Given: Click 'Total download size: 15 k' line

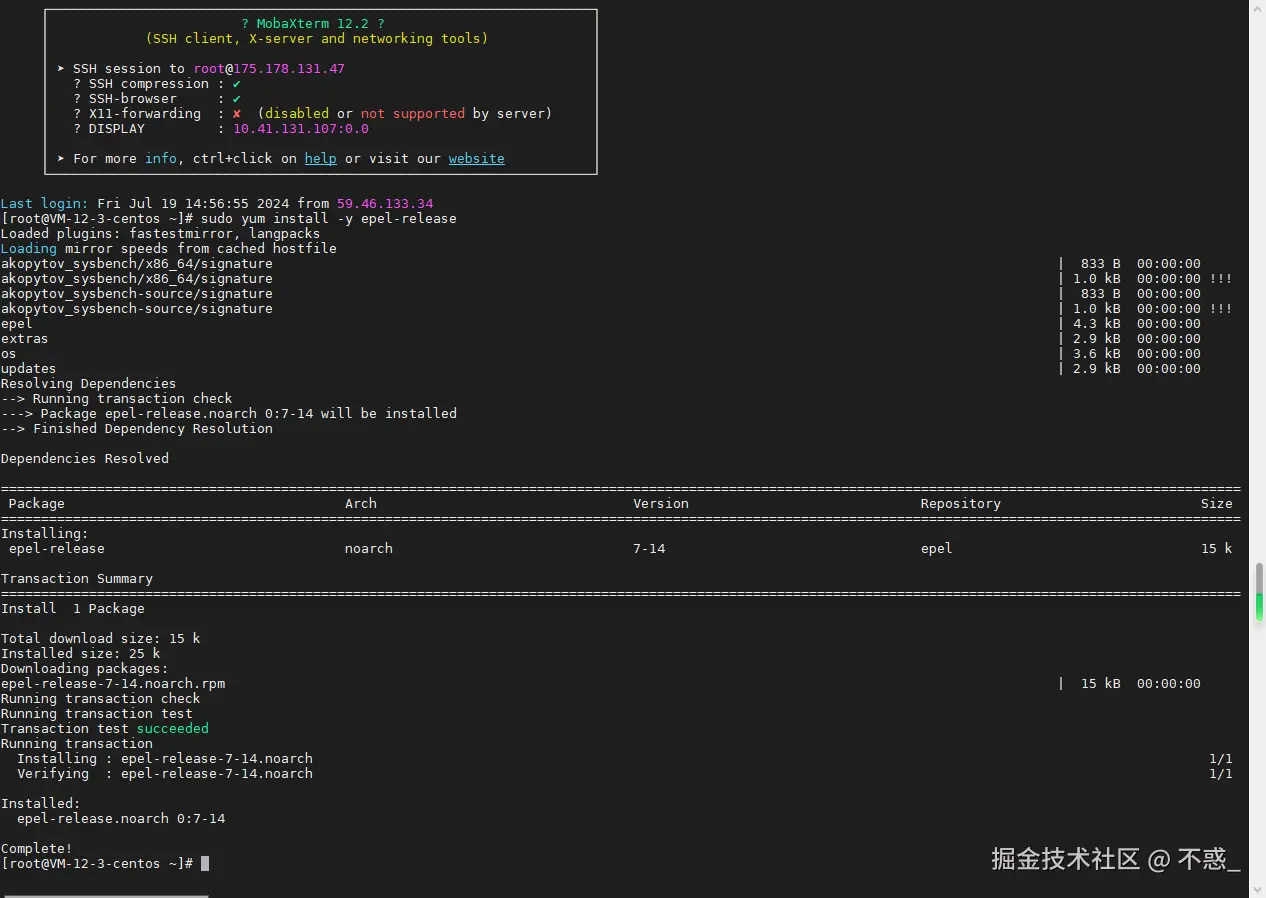Looking at the screenshot, I should click(x=101, y=638).
